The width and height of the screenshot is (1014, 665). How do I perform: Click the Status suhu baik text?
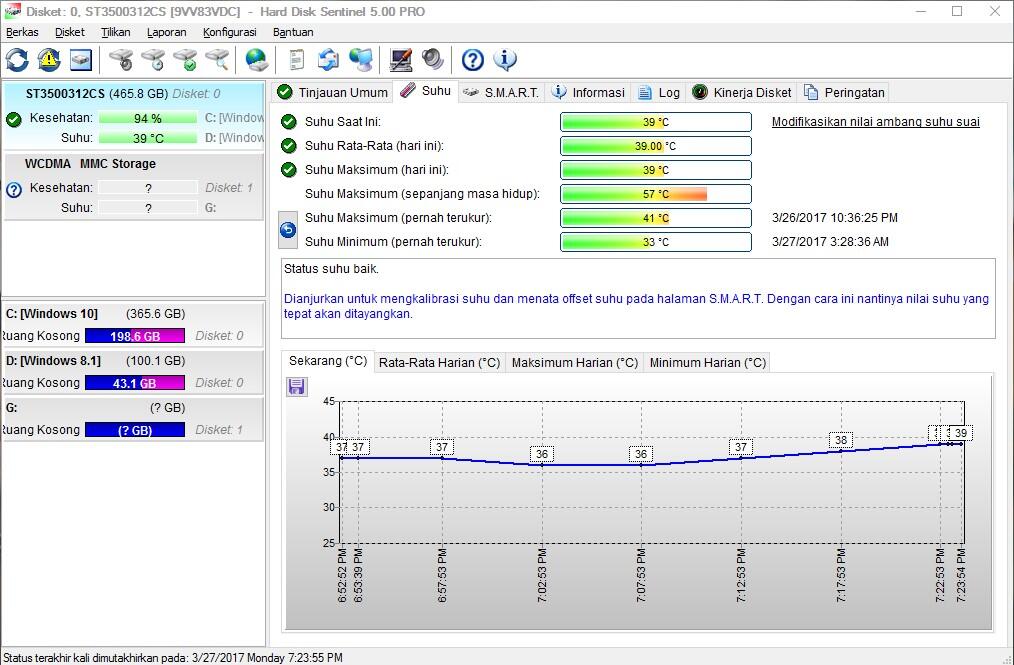331,268
